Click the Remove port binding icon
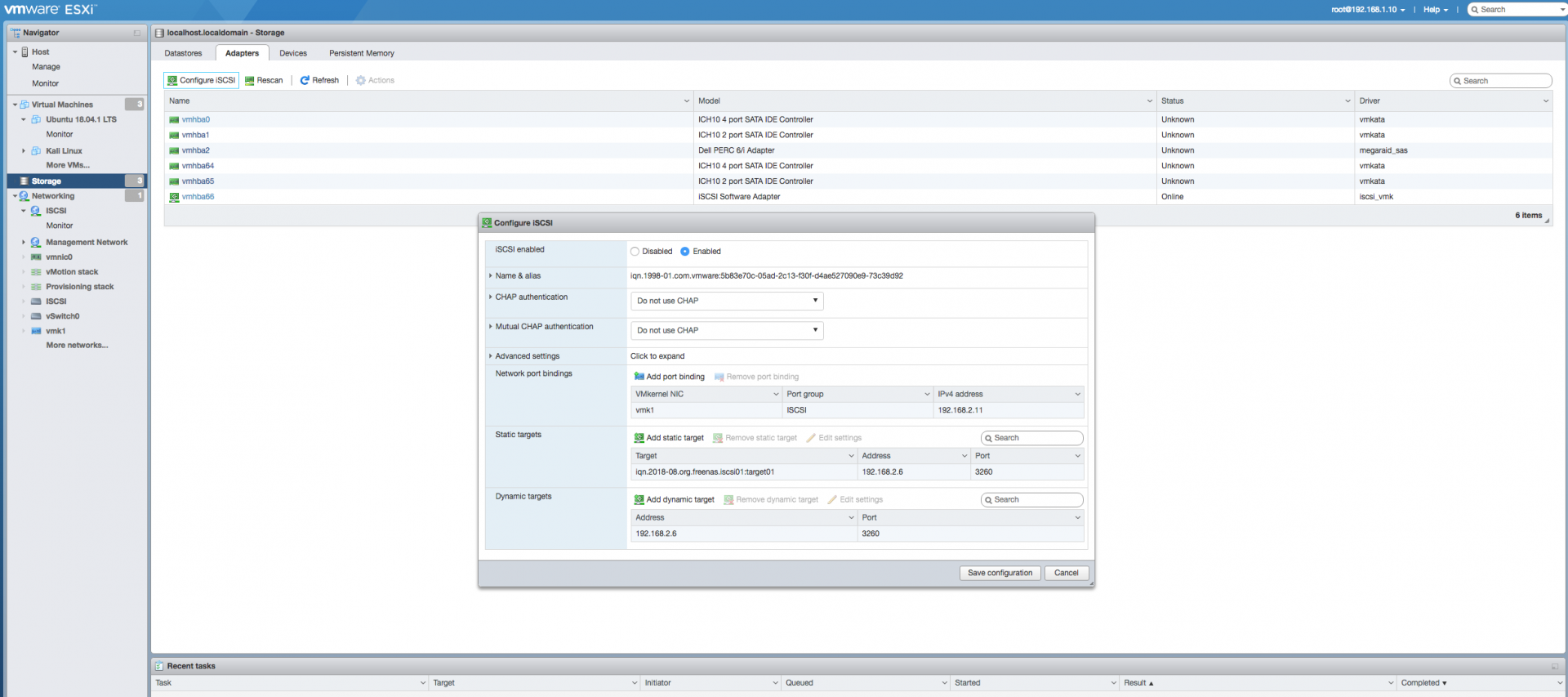 (x=719, y=377)
